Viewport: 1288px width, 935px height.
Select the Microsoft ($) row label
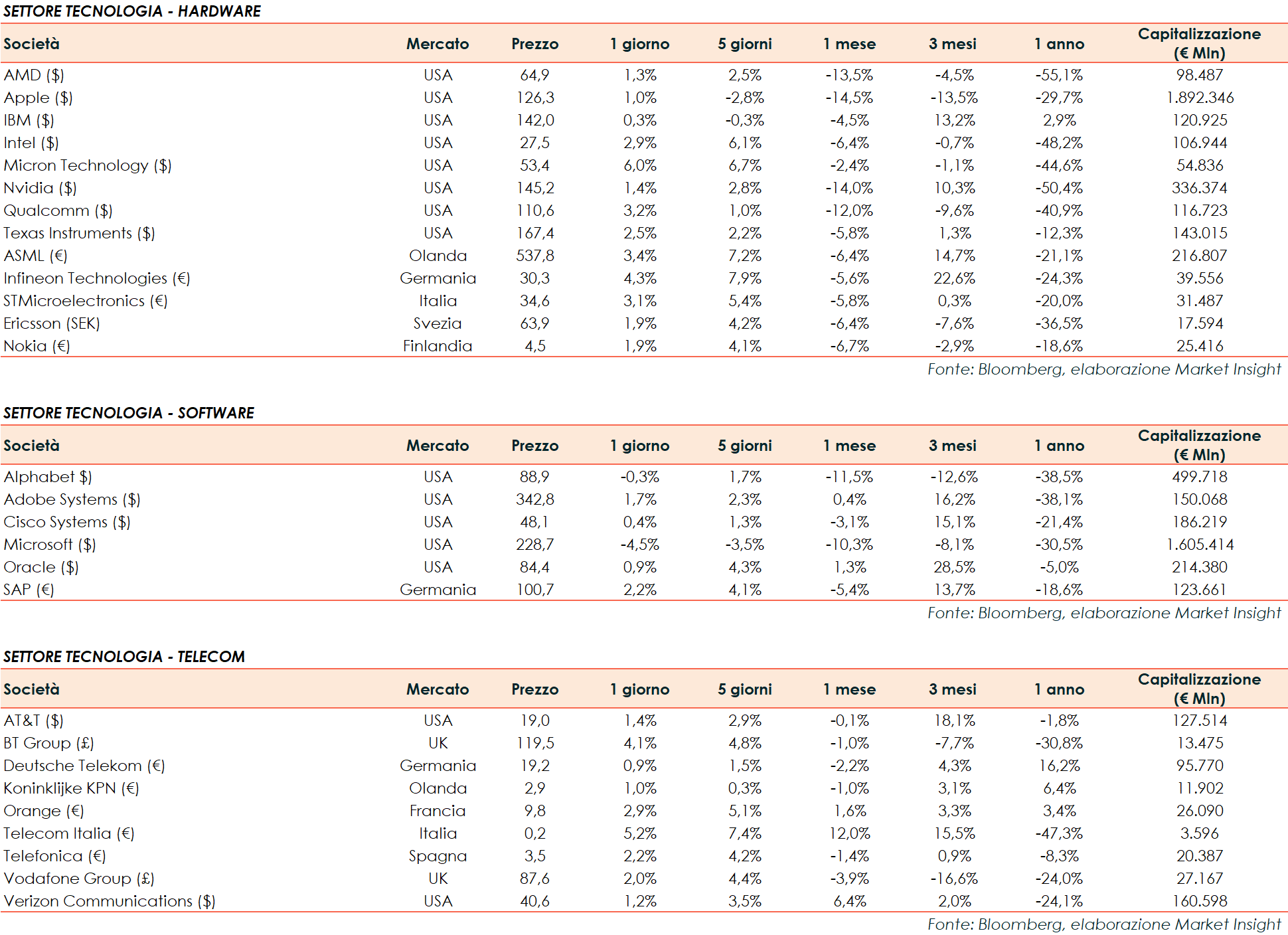tap(50, 545)
